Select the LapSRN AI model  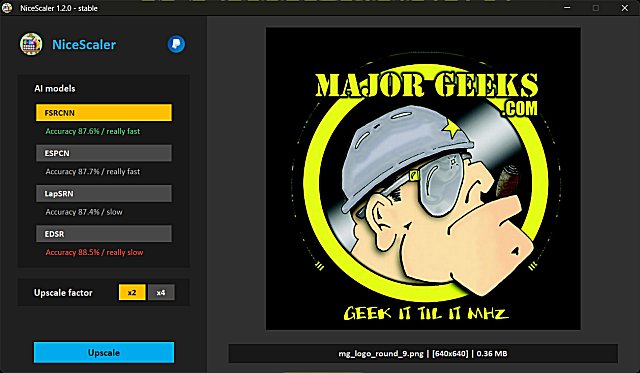click(x=104, y=193)
